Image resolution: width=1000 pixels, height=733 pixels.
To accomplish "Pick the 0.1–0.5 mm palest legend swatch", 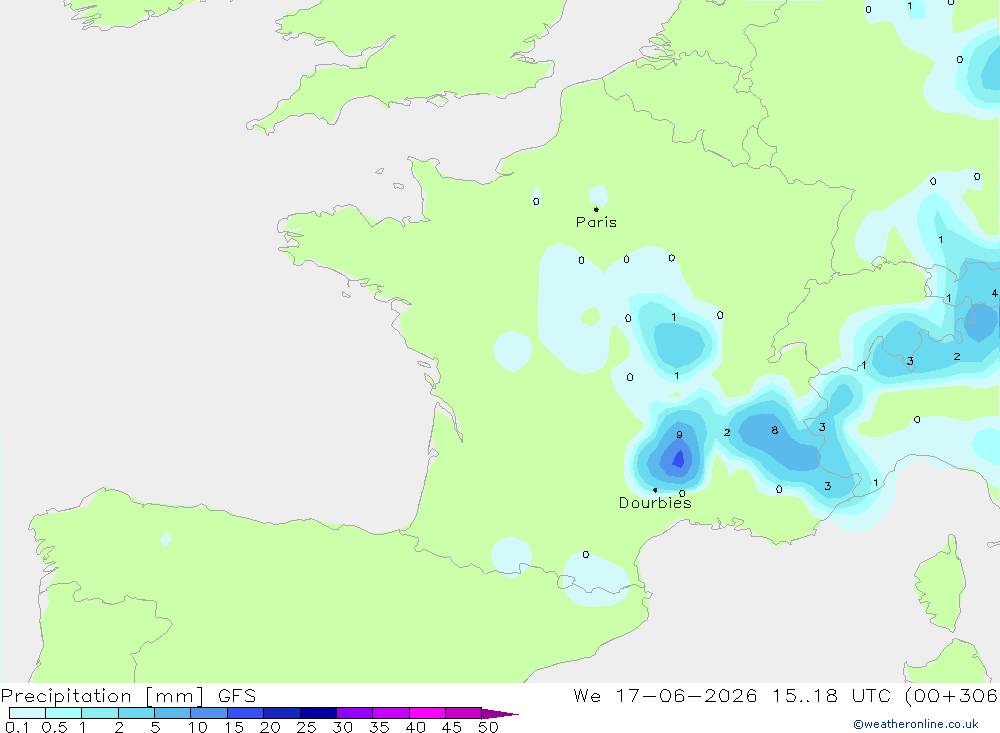I will pyautogui.click(x=27, y=713).
